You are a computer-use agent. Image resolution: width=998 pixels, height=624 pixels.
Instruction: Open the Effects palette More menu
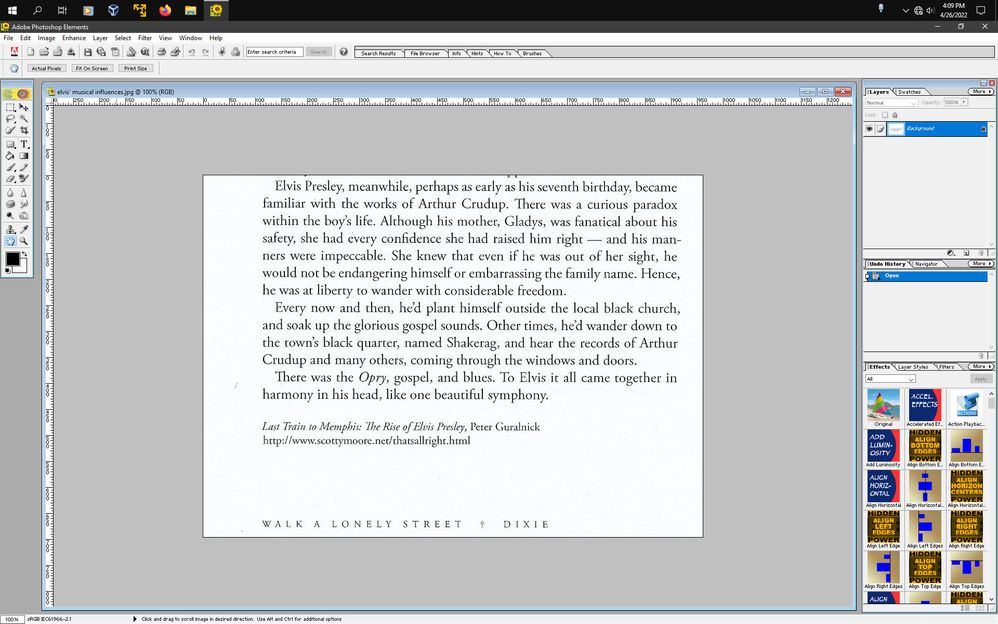pyautogui.click(x=980, y=367)
